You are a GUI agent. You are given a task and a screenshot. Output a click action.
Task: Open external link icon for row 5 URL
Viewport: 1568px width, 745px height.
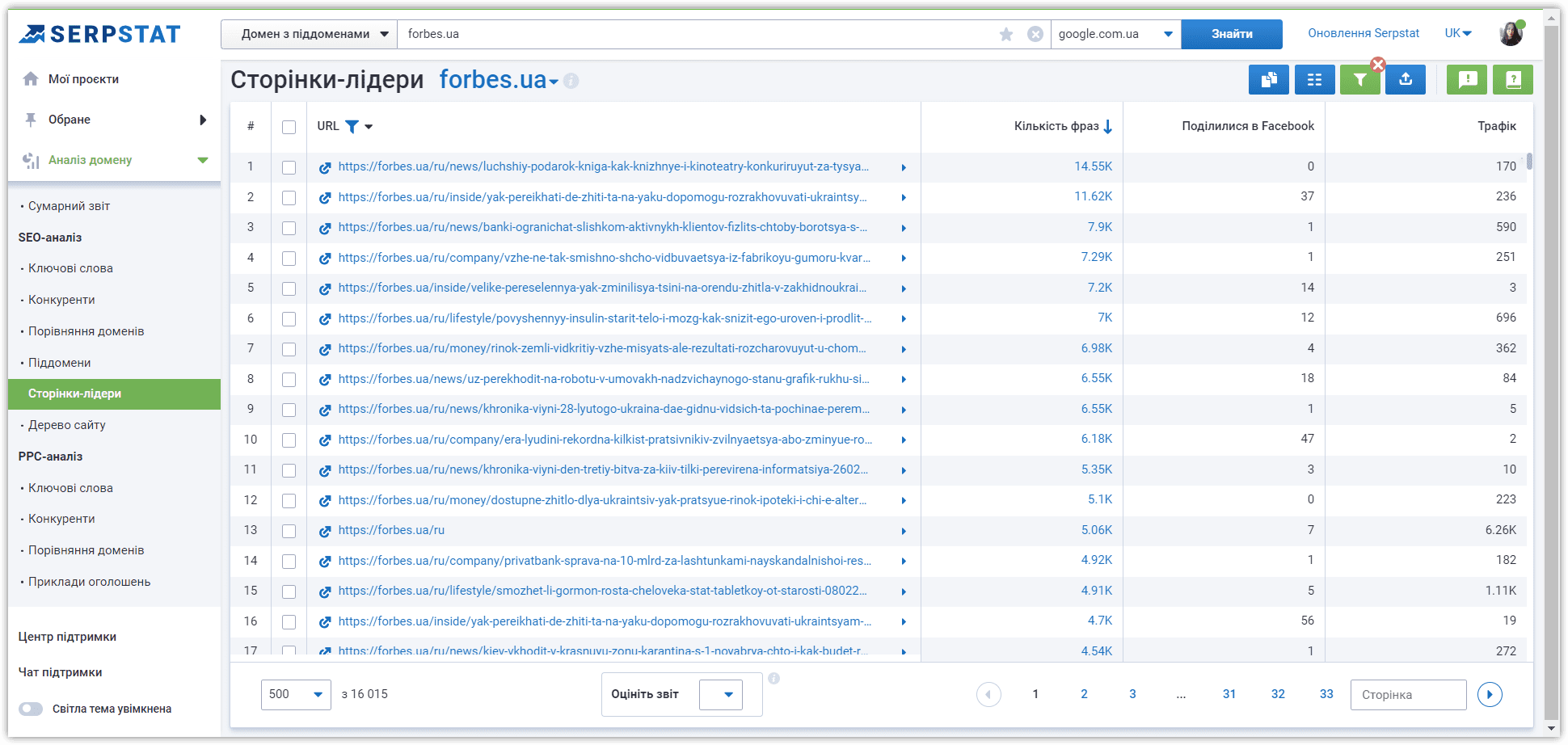[325, 288]
